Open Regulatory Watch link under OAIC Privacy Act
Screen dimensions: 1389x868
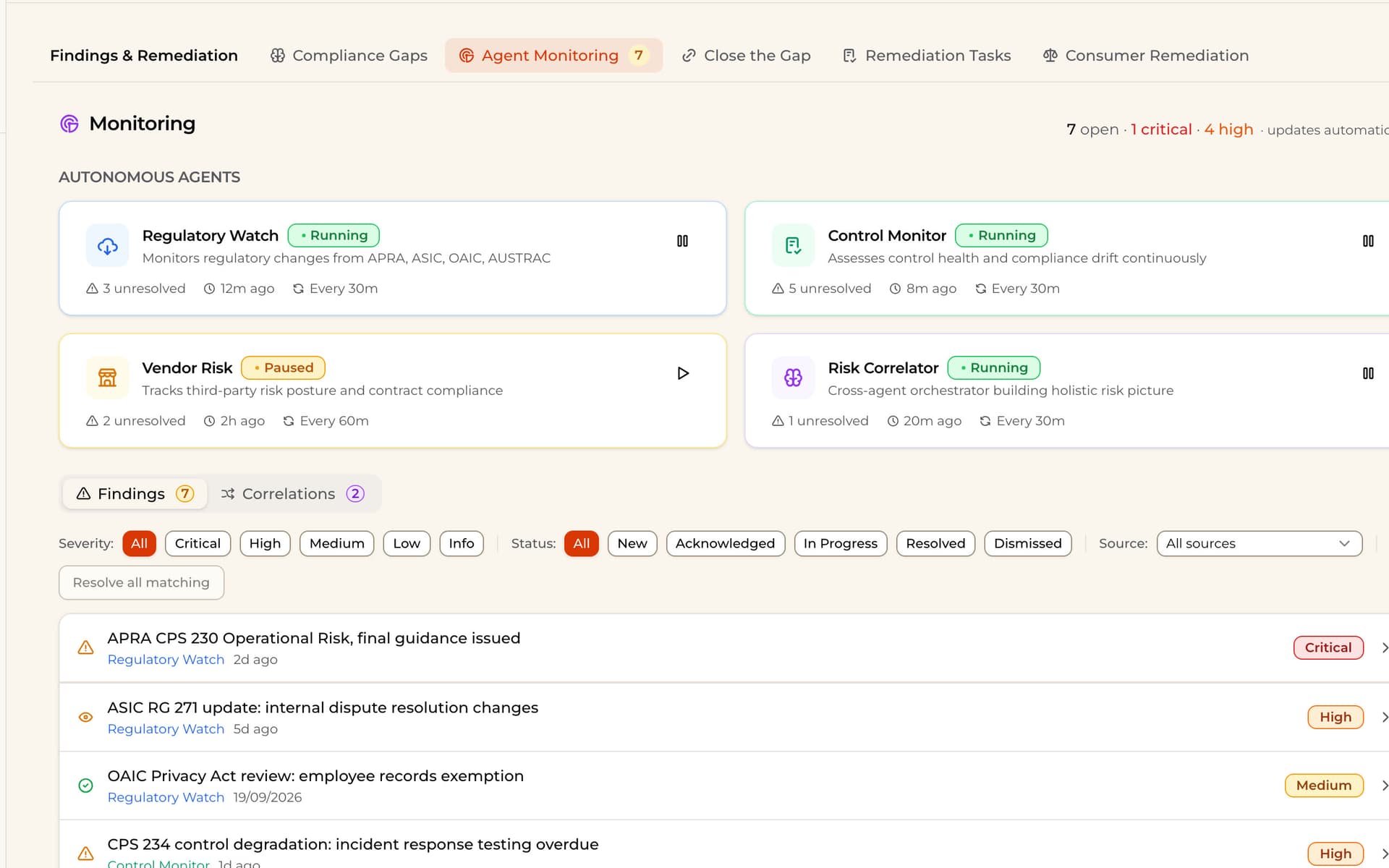(x=166, y=797)
